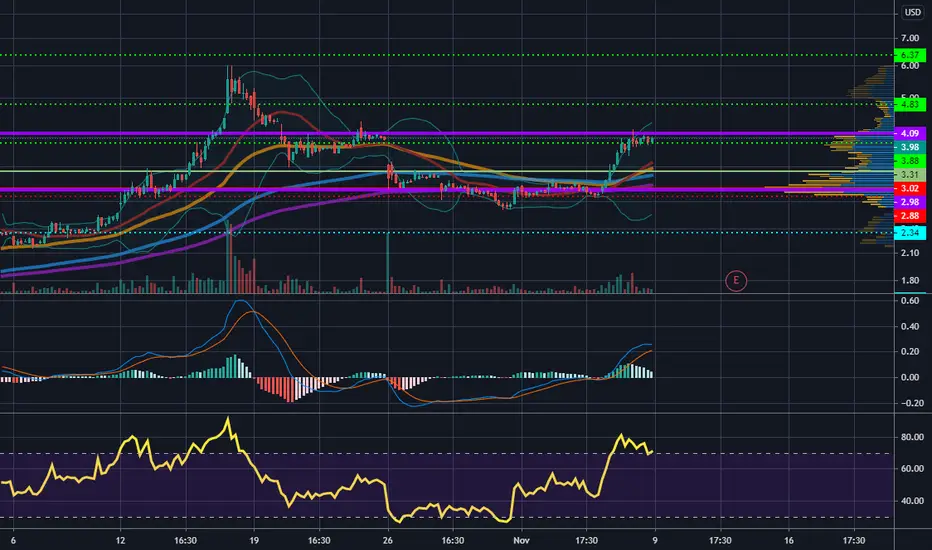Image resolution: width=932 pixels, height=550 pixels.
Task: Select the green 4.83 price label
Action: coord(910,105)
